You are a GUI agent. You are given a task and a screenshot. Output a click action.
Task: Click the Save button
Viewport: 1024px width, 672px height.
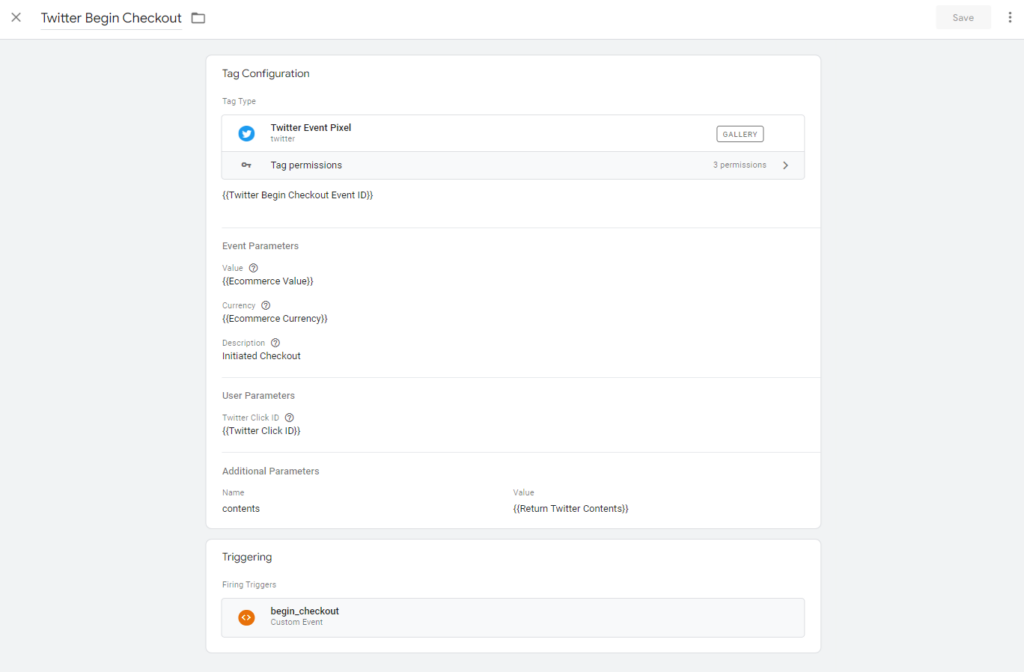point(962,18)
